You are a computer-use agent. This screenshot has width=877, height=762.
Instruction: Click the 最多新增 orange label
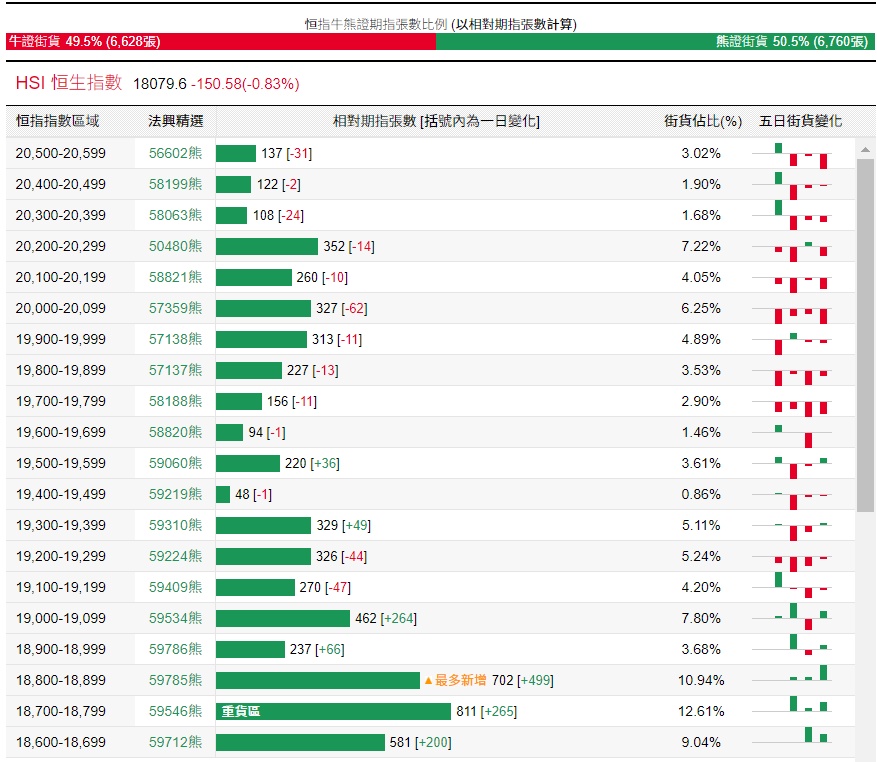tap(455, 680)
